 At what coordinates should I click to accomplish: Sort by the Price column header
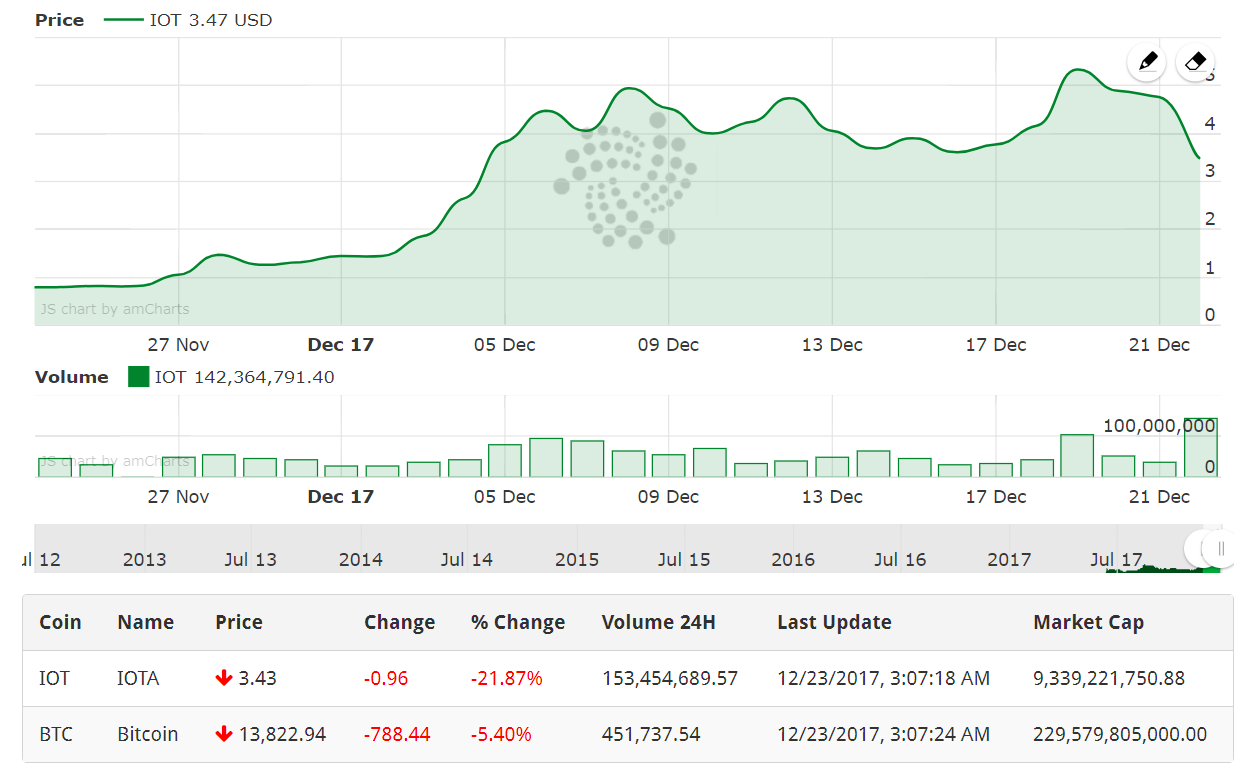click(x=239, y=622)
